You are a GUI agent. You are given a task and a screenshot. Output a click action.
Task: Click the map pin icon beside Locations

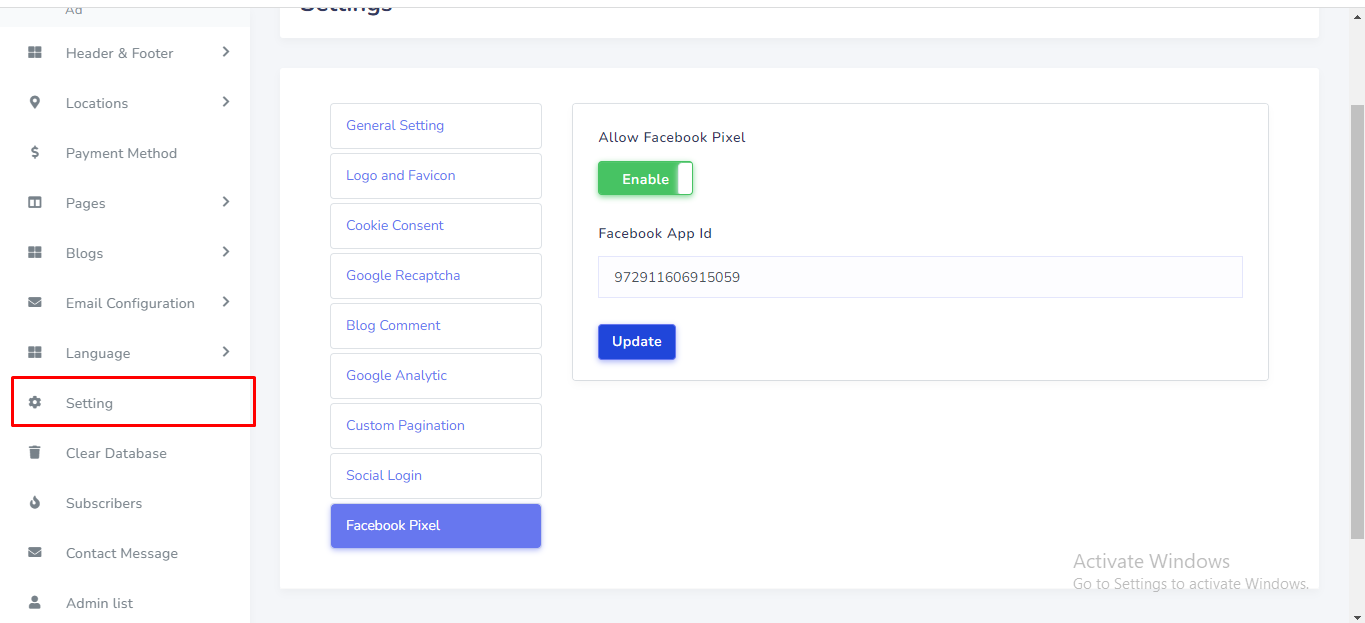35,103
